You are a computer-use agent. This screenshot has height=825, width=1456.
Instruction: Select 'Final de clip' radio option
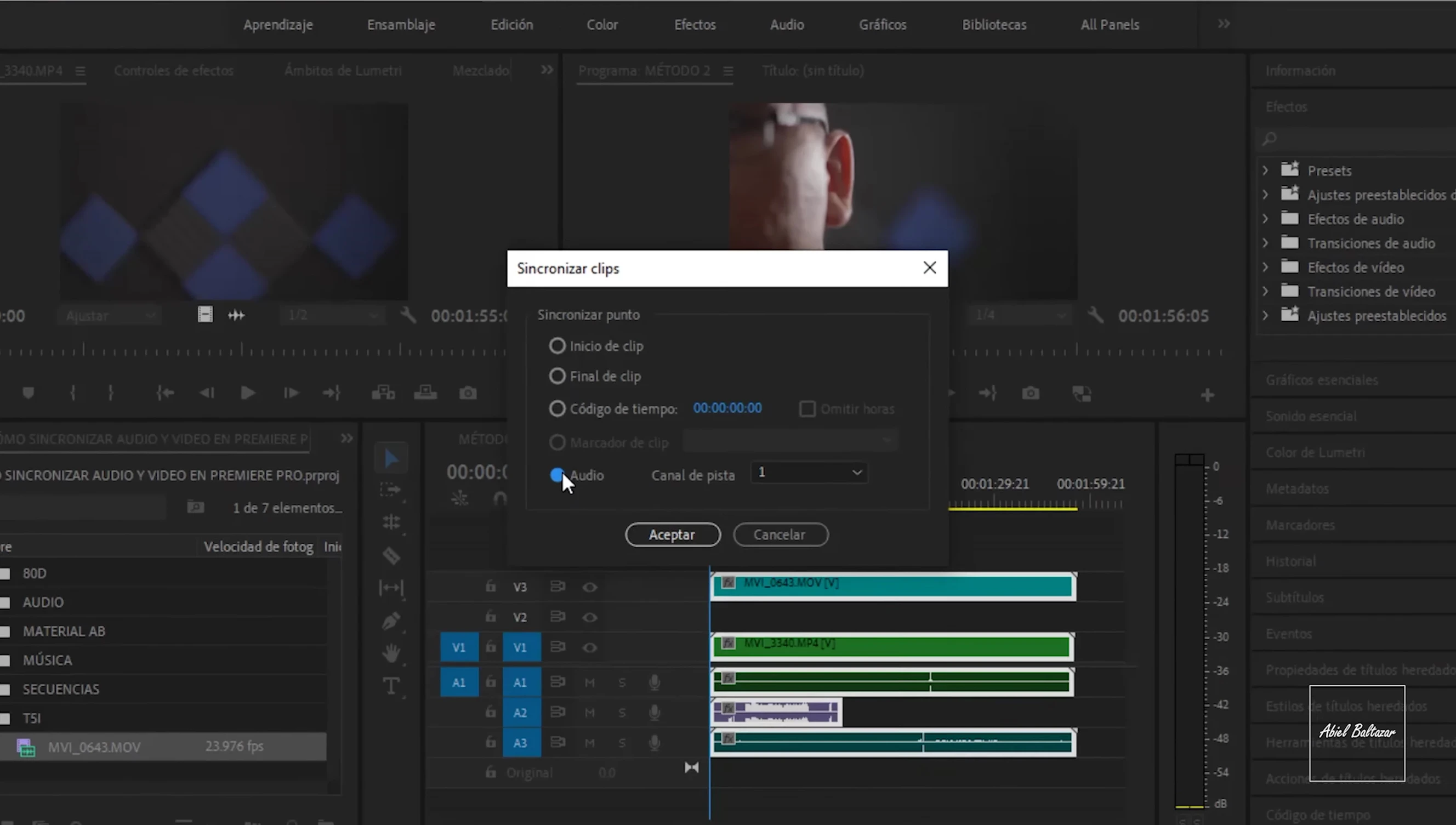557,376
